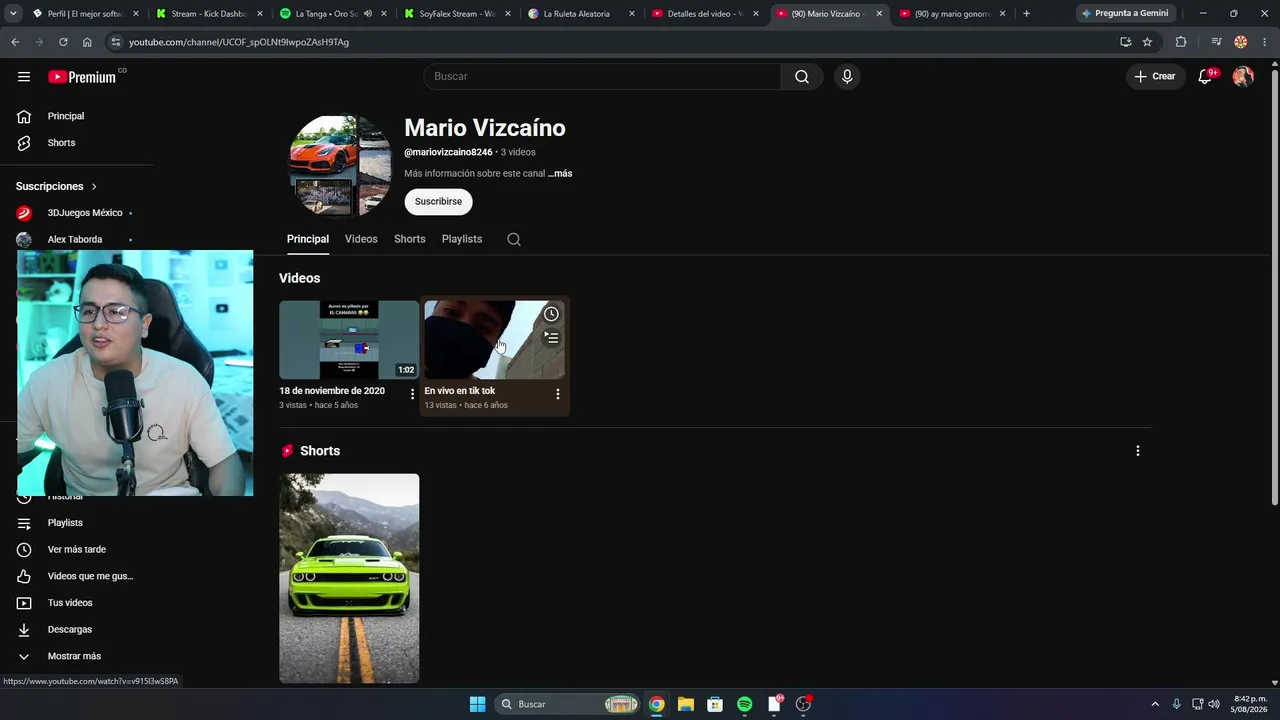Expand the sidebar with 'Mostrar más'
1280x720 pixels.
pyautogui.click(x=76, y=656)
